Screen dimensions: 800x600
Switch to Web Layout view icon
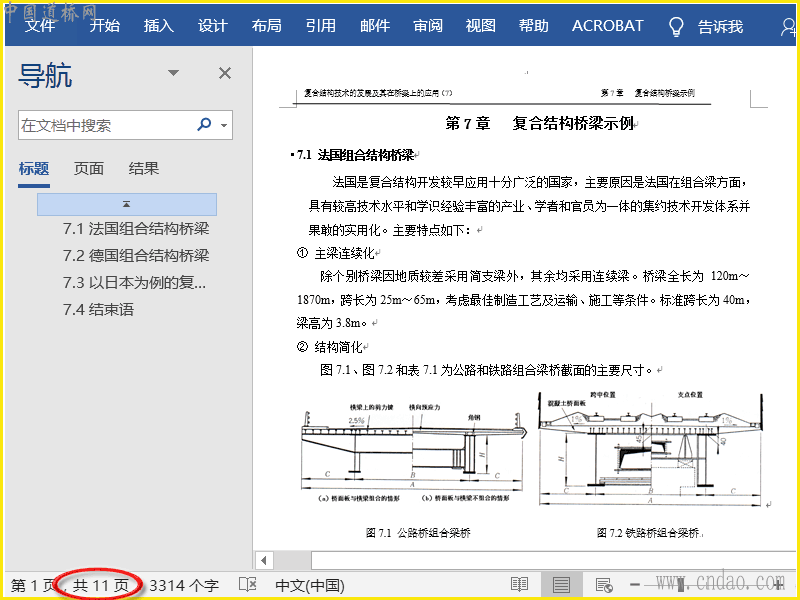(x=604, y=585)
